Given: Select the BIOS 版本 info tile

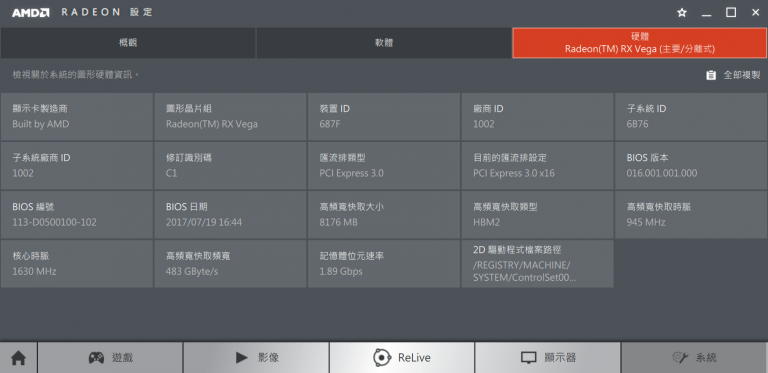Looking at the screenshot, I should tap(691, 166).
